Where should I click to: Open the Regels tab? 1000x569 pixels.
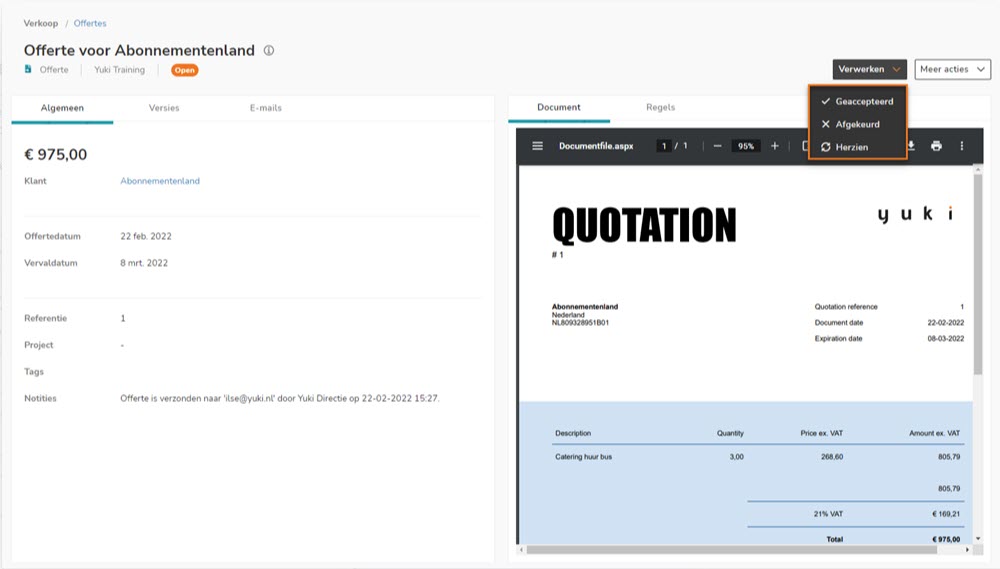660,107
